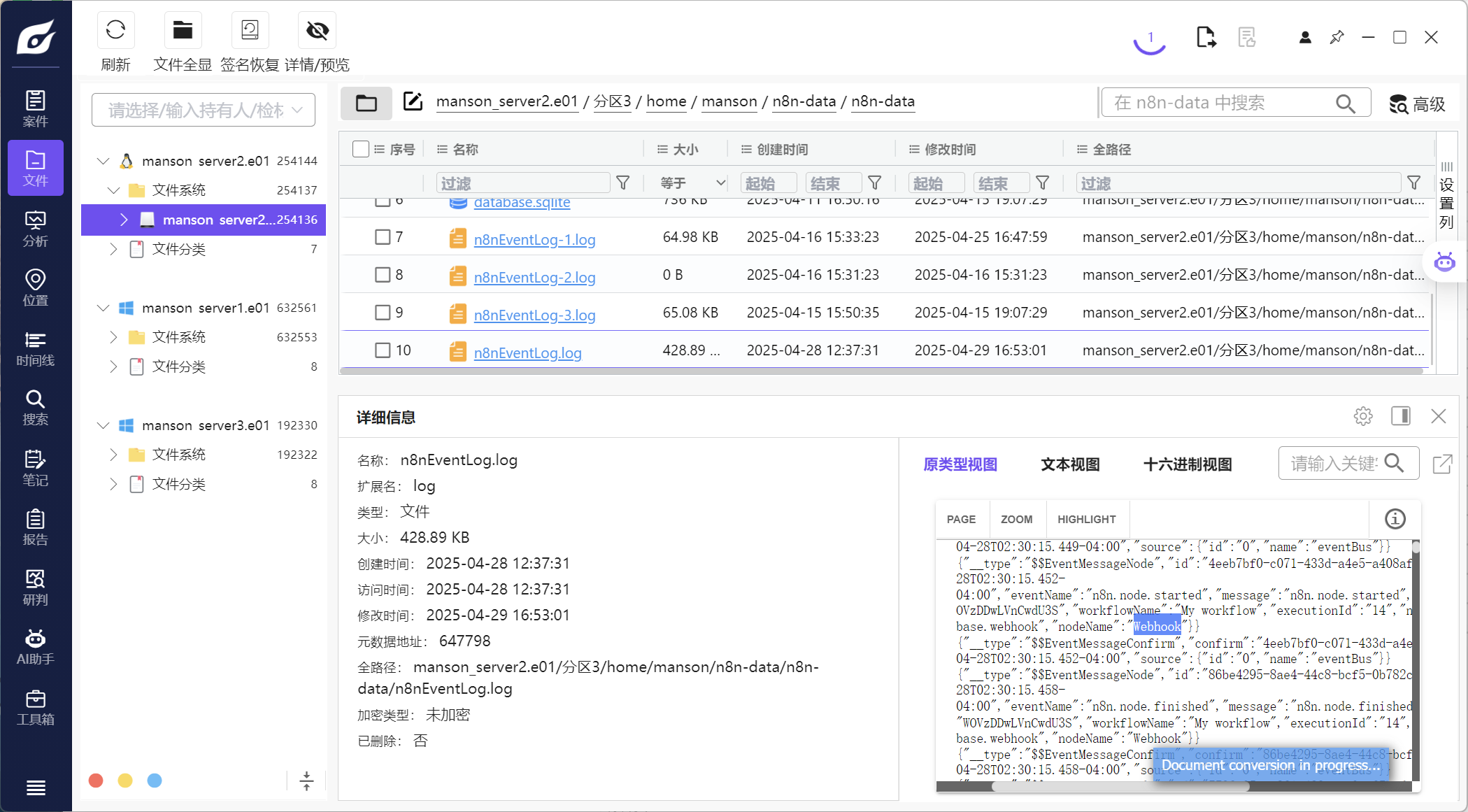
Task: Collapse the manson_server1.e01 tree node
Action: click(x=104, y=308)
